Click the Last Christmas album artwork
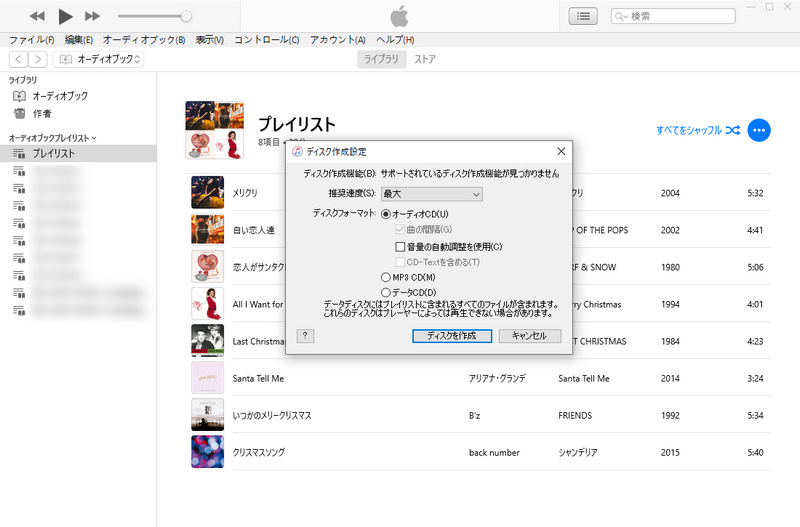800x527 pixels. pyautogui.click(x=208, y=341)
